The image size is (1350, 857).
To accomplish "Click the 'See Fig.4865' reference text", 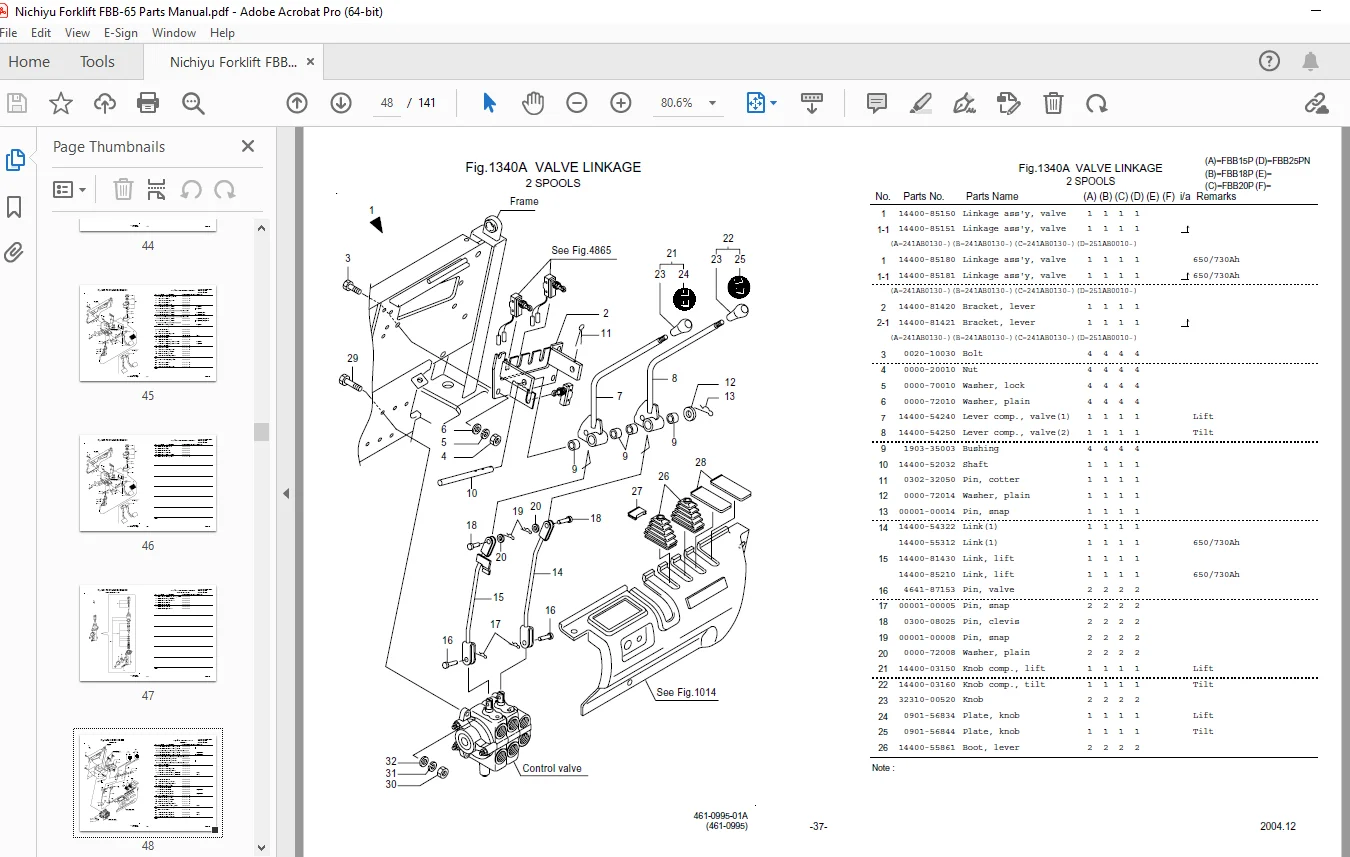I will click(x=581, y=250).
